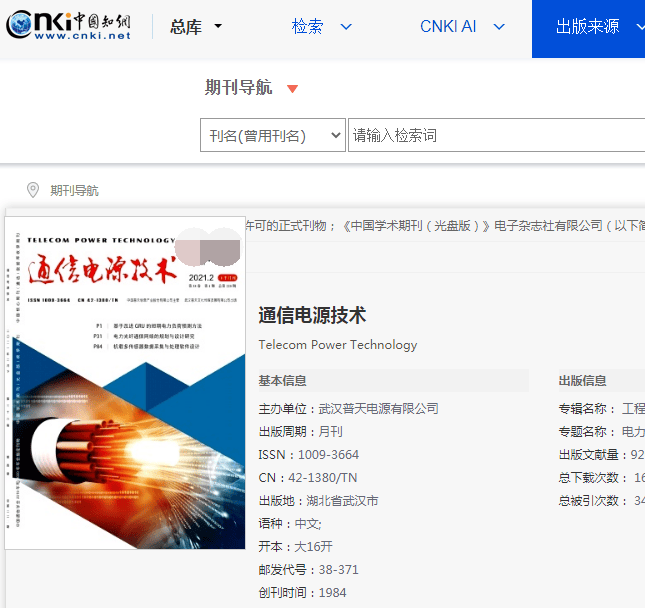
Task: Click the 通信电源技术 journal cover image
Action: 125,382
